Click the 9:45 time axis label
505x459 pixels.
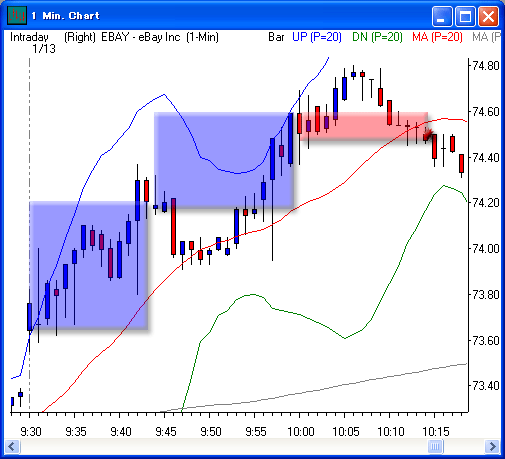166,432
